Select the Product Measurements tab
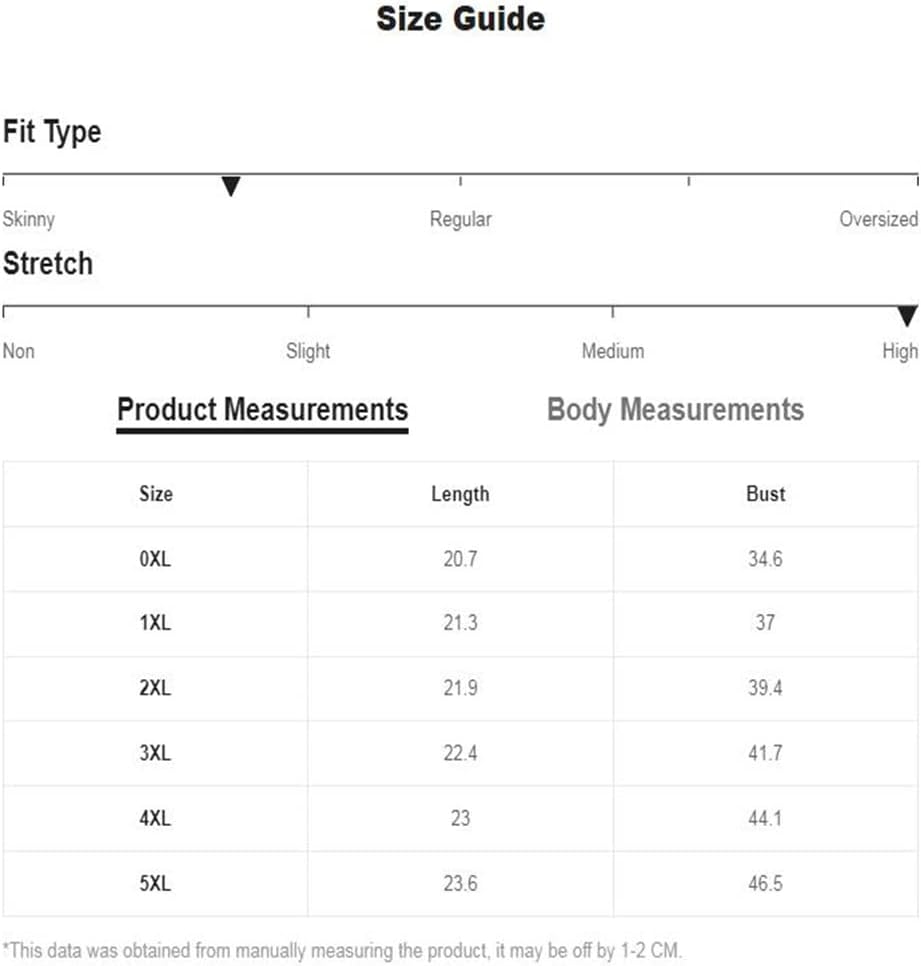 [x=262, y=412]
